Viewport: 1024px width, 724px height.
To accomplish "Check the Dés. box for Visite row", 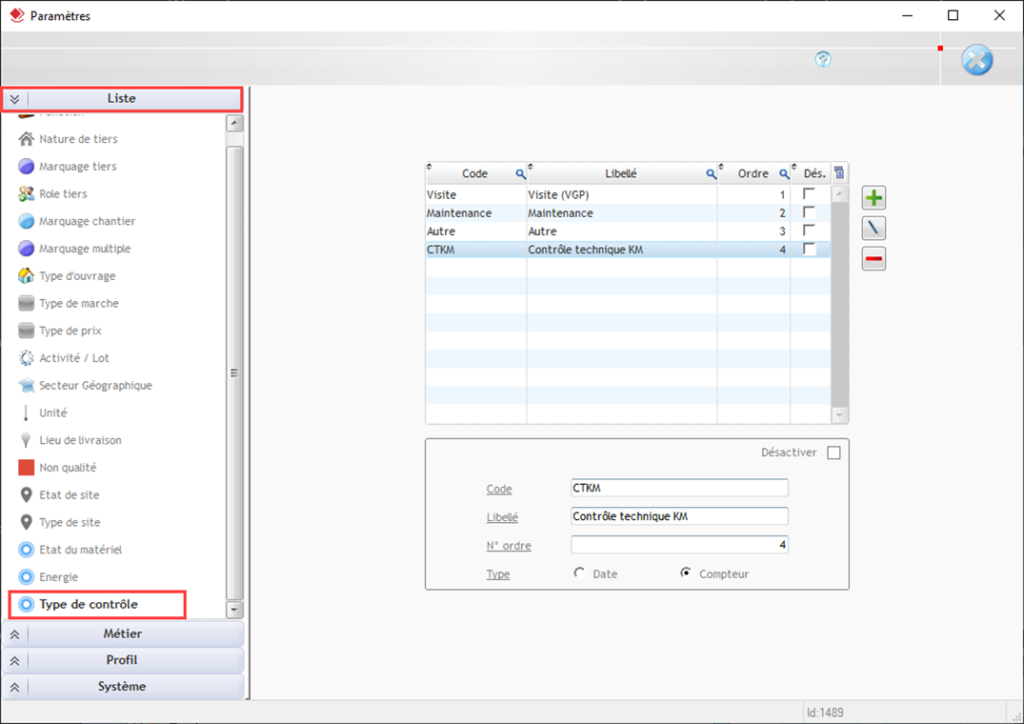I will 809,194.
